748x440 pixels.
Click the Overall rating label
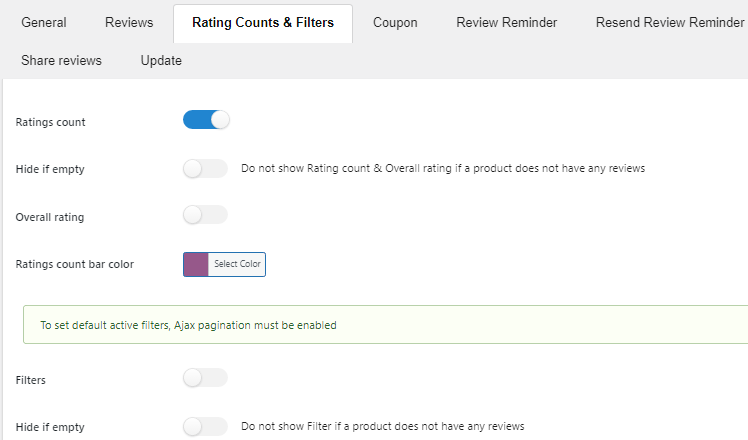point(50,217)
